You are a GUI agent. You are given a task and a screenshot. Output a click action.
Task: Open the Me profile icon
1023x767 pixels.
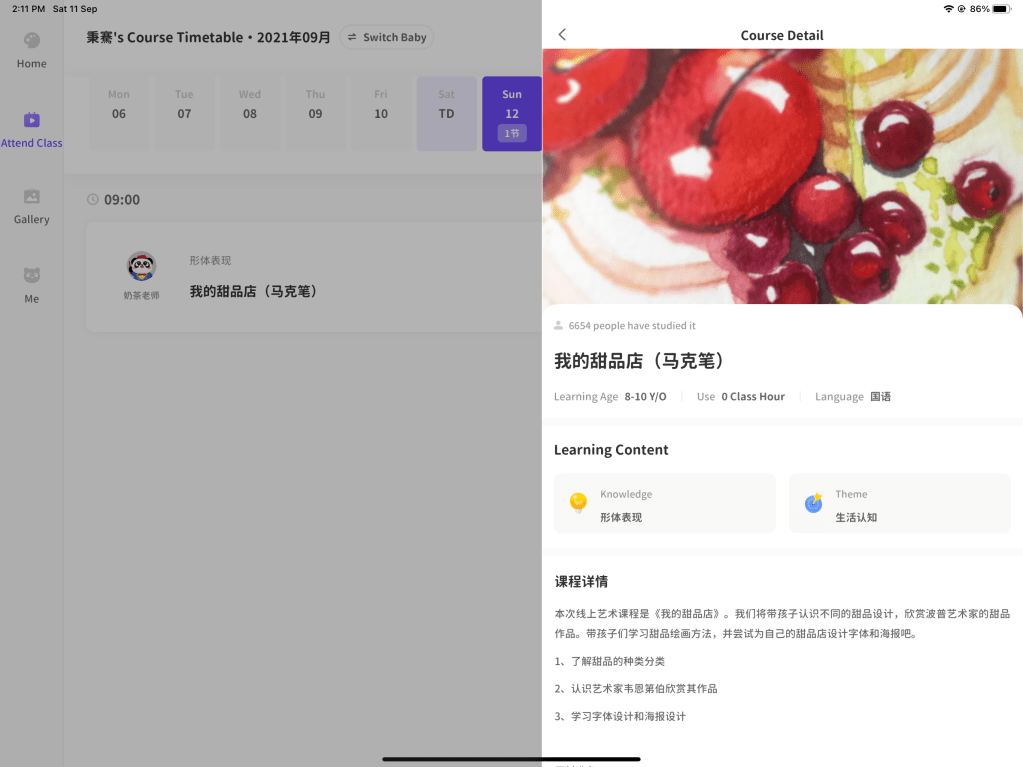[32, 276]
